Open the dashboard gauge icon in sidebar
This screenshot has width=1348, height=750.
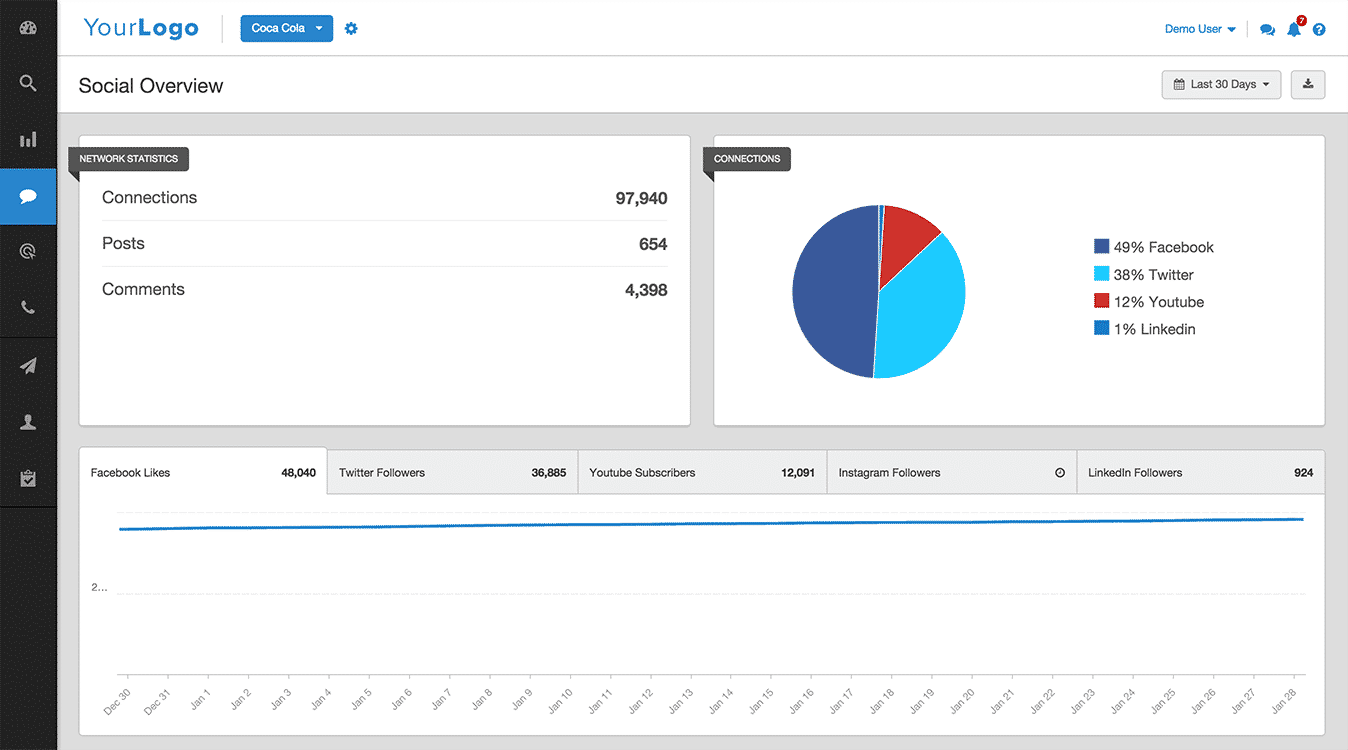click(x=28, y=28)
